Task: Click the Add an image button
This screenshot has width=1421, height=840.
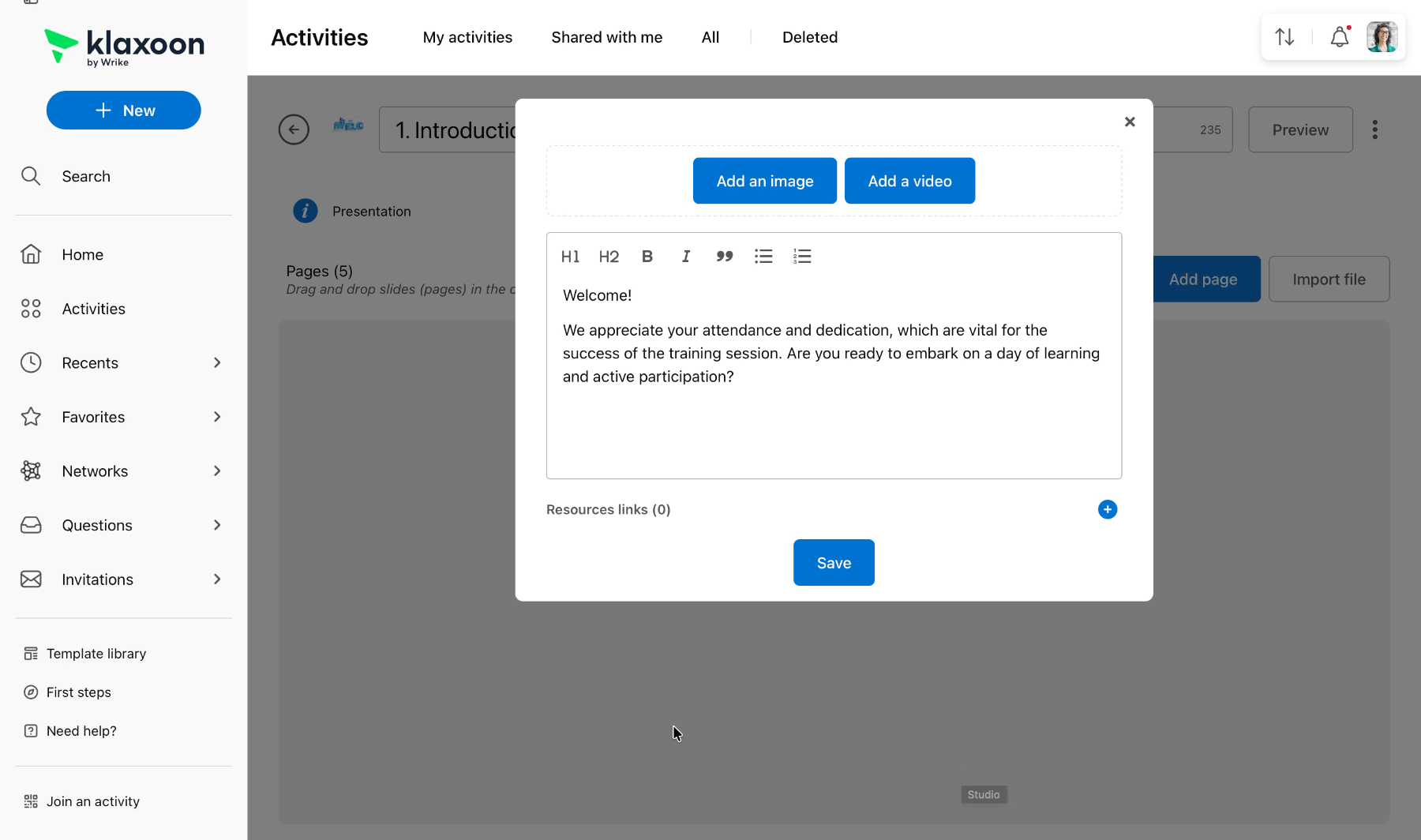Action: coord(765,181)
